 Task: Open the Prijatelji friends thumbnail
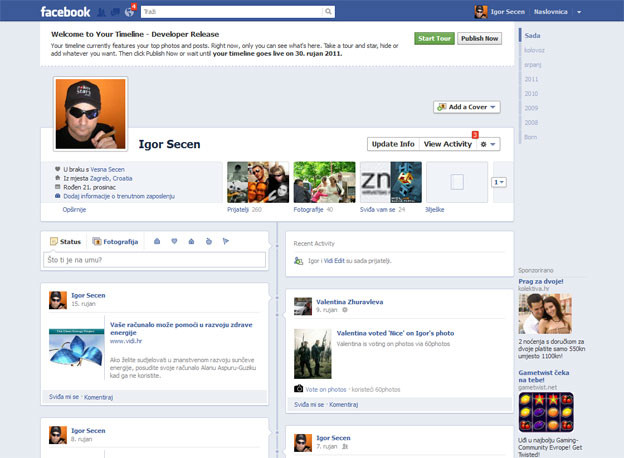tap(258, 182)
